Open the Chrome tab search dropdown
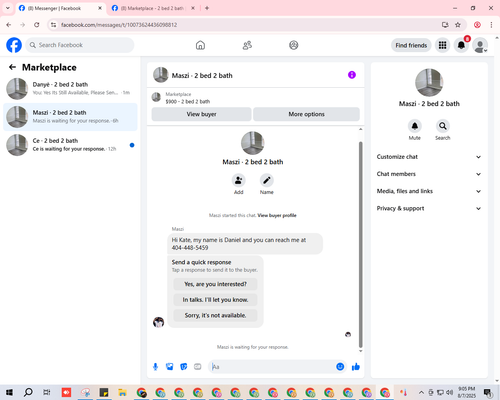The width and height of the screenshot is (500, 400). click(8, 8)
